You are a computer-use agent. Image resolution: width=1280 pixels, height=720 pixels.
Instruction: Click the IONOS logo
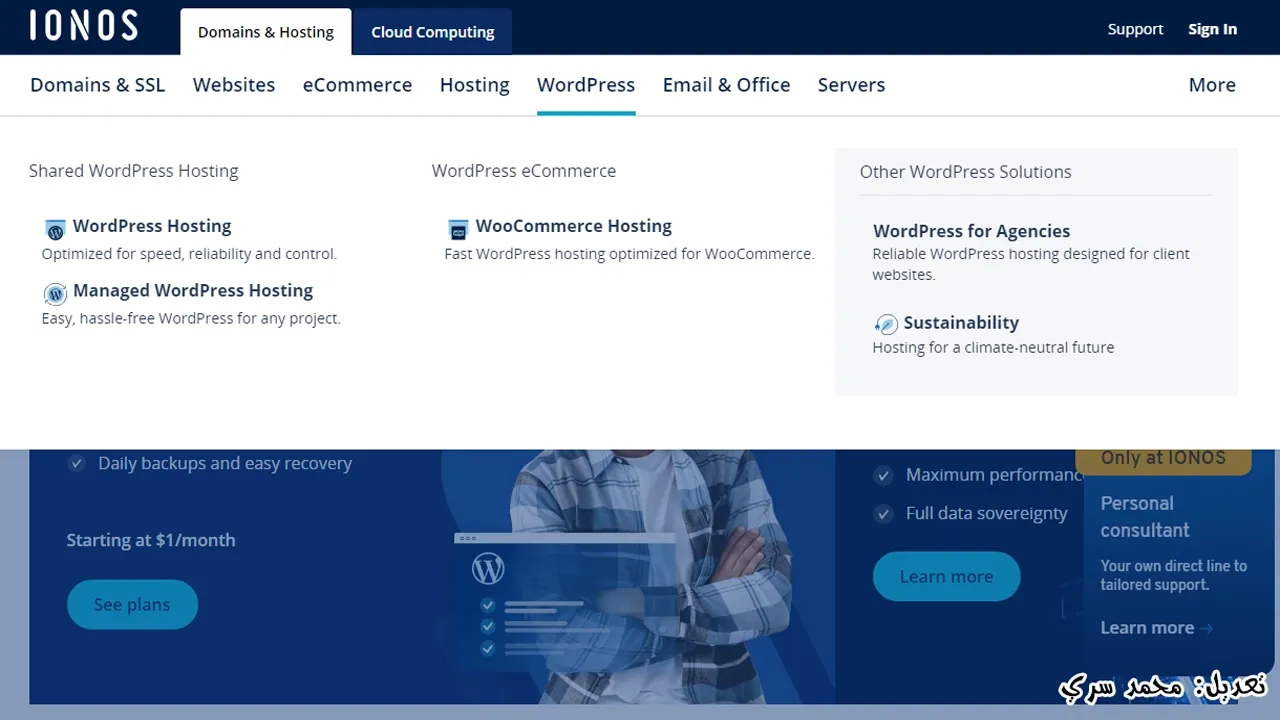coord(84,26)
